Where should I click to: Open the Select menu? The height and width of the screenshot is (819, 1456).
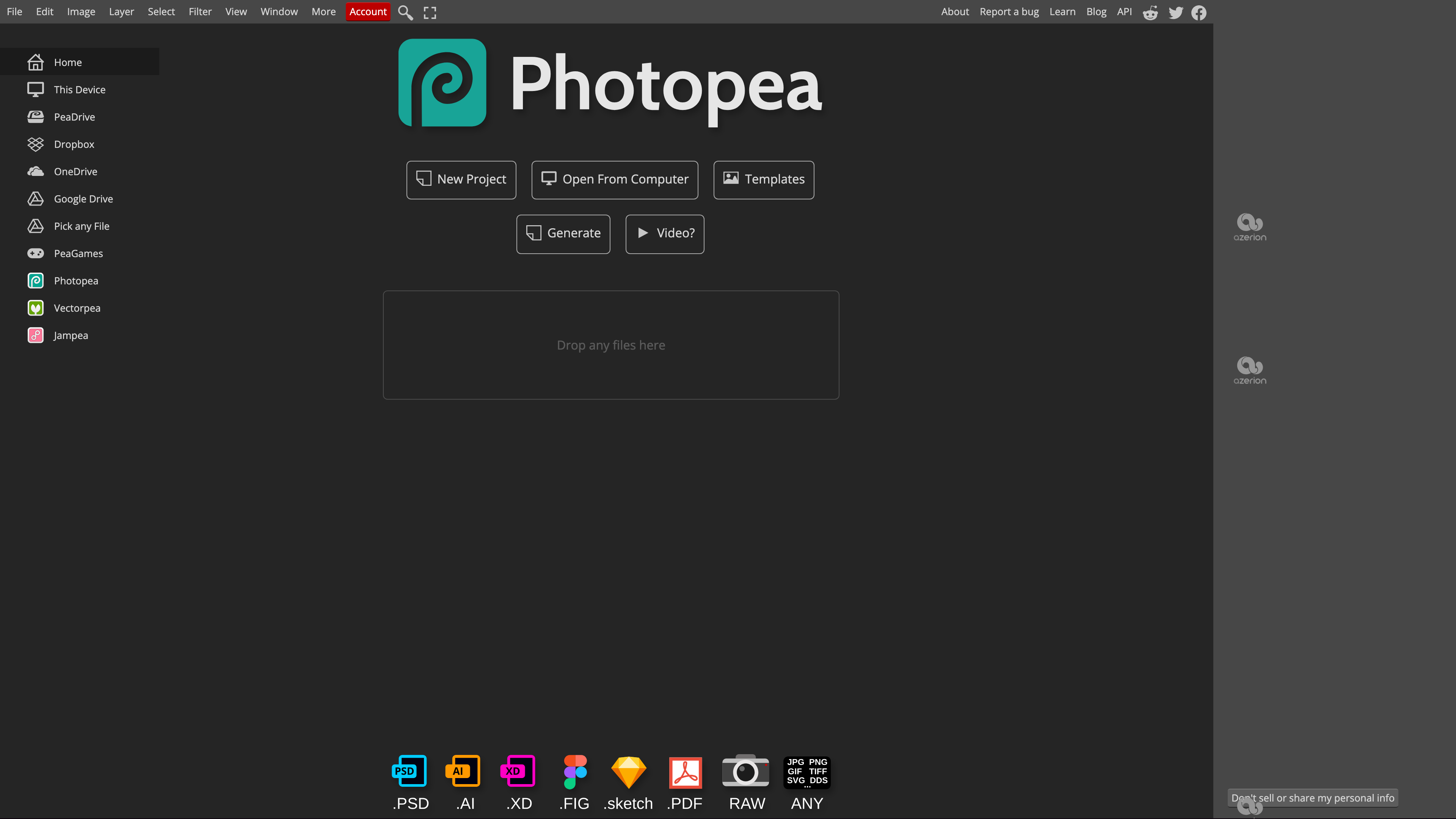161,12
